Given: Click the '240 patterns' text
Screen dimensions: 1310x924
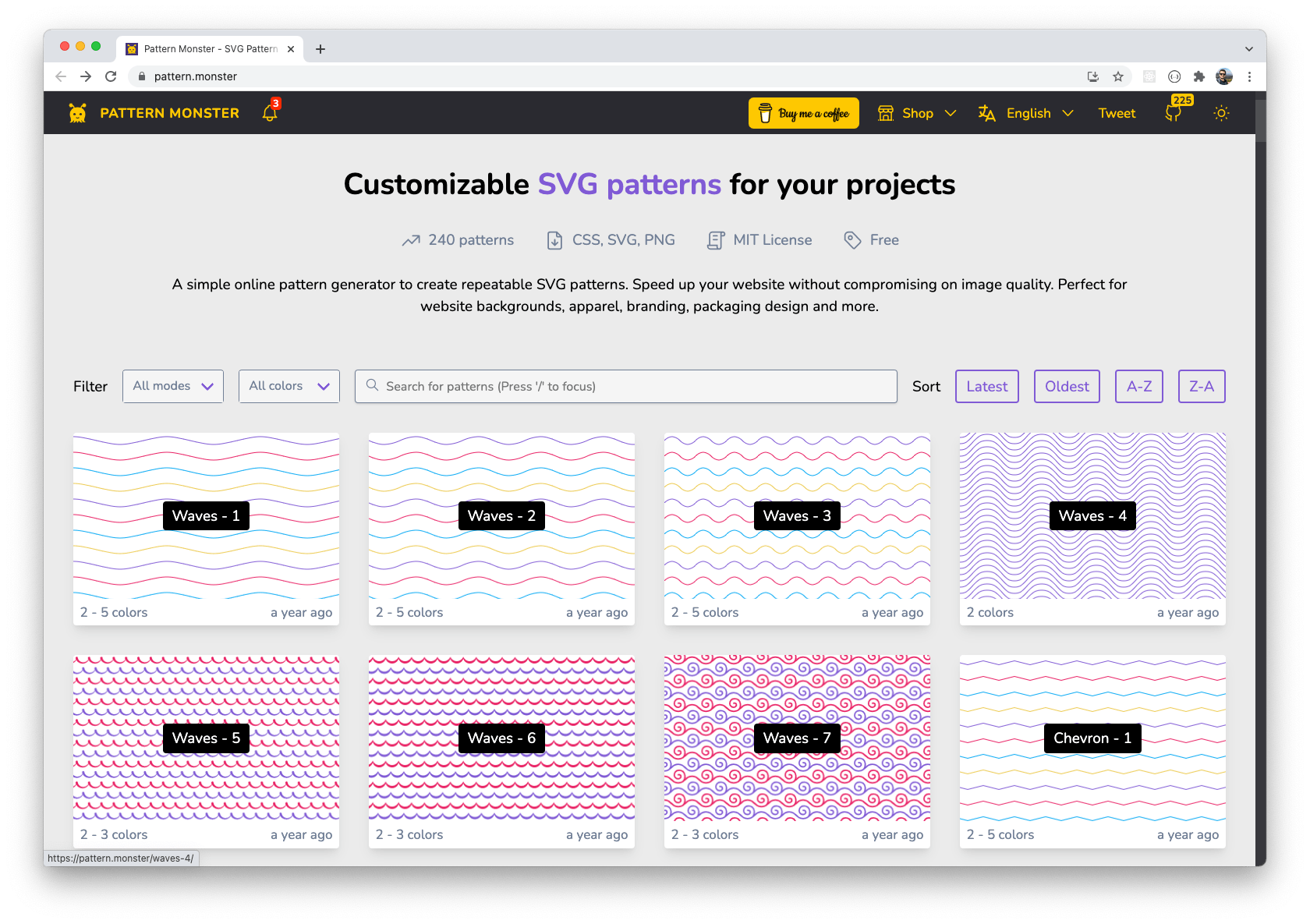Looking at the screenshot, I should point(471,240).
